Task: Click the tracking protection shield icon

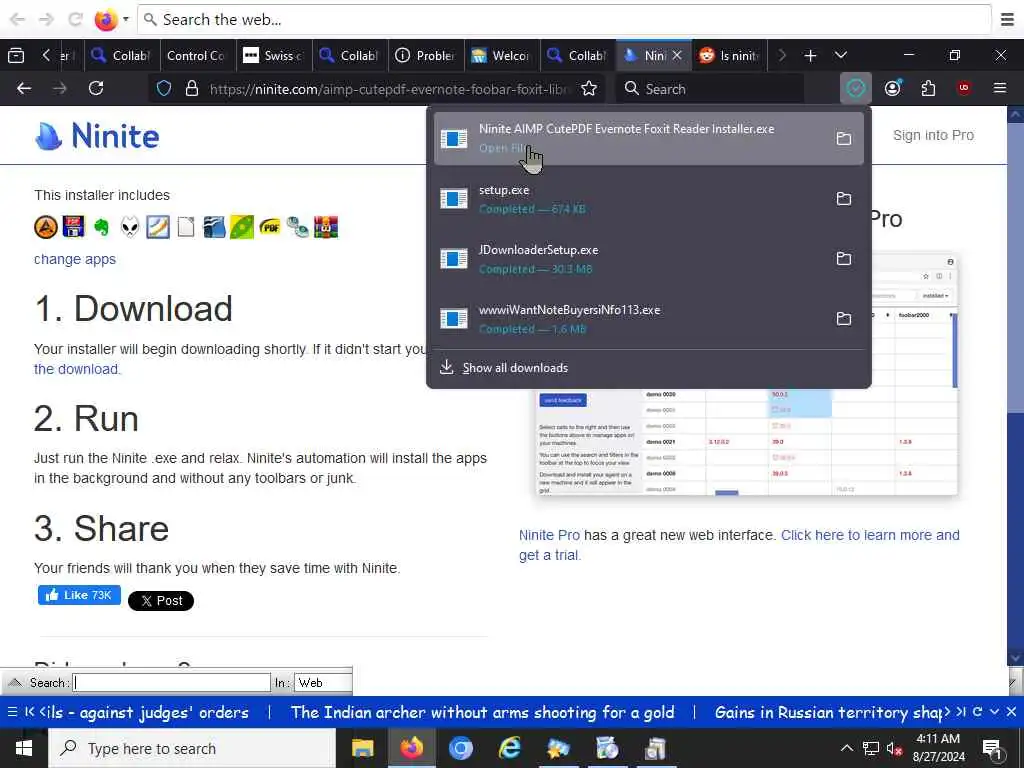Action: pyautogui.click(x=164, y=89)
